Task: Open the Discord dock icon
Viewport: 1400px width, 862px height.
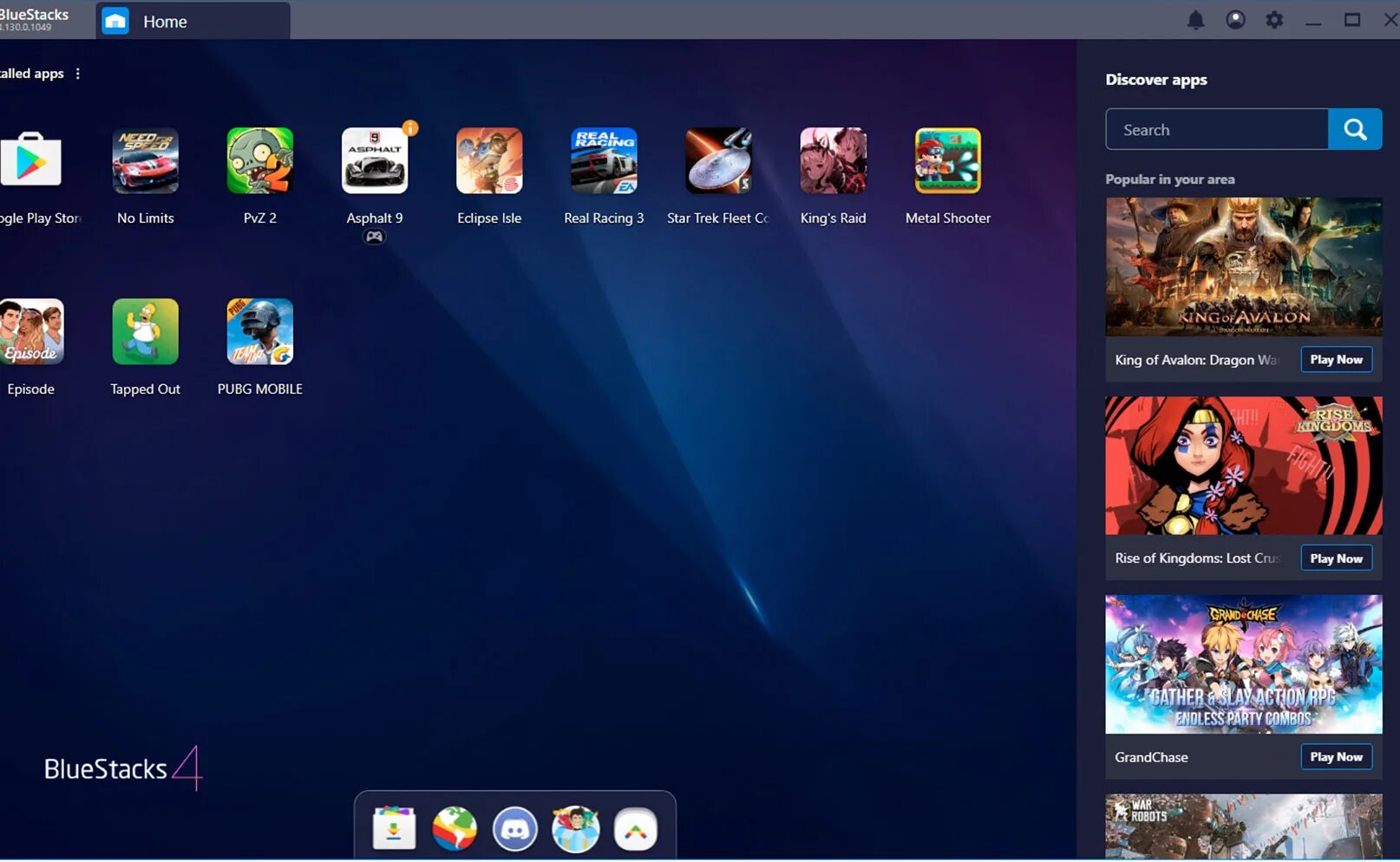Action: pyautogui.click(x=515, y=828)
